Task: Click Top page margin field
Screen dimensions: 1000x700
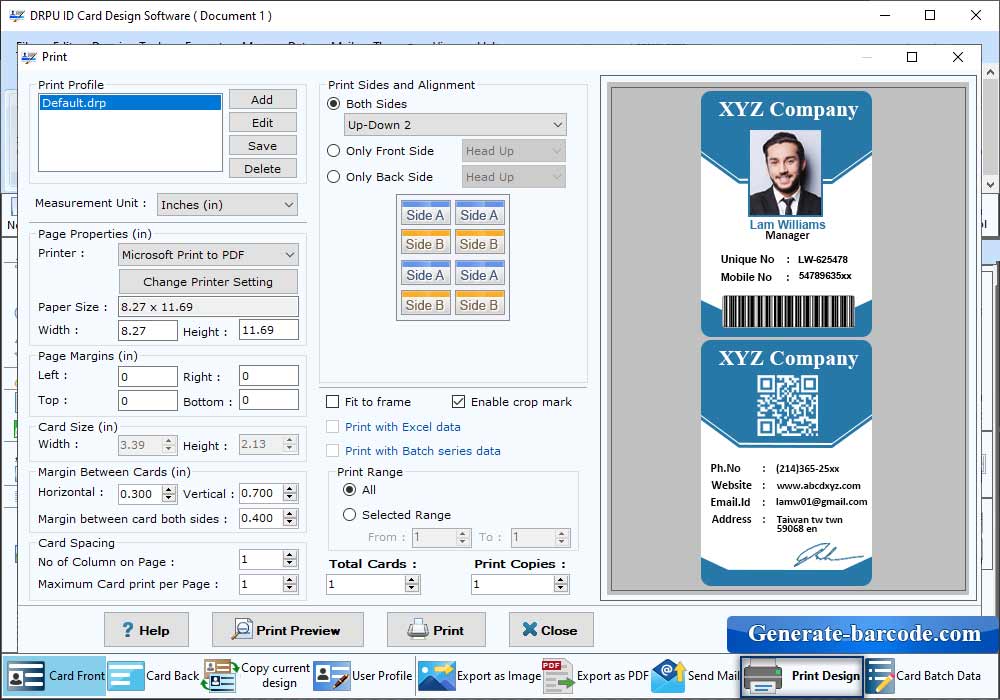Action: [148, 400]
